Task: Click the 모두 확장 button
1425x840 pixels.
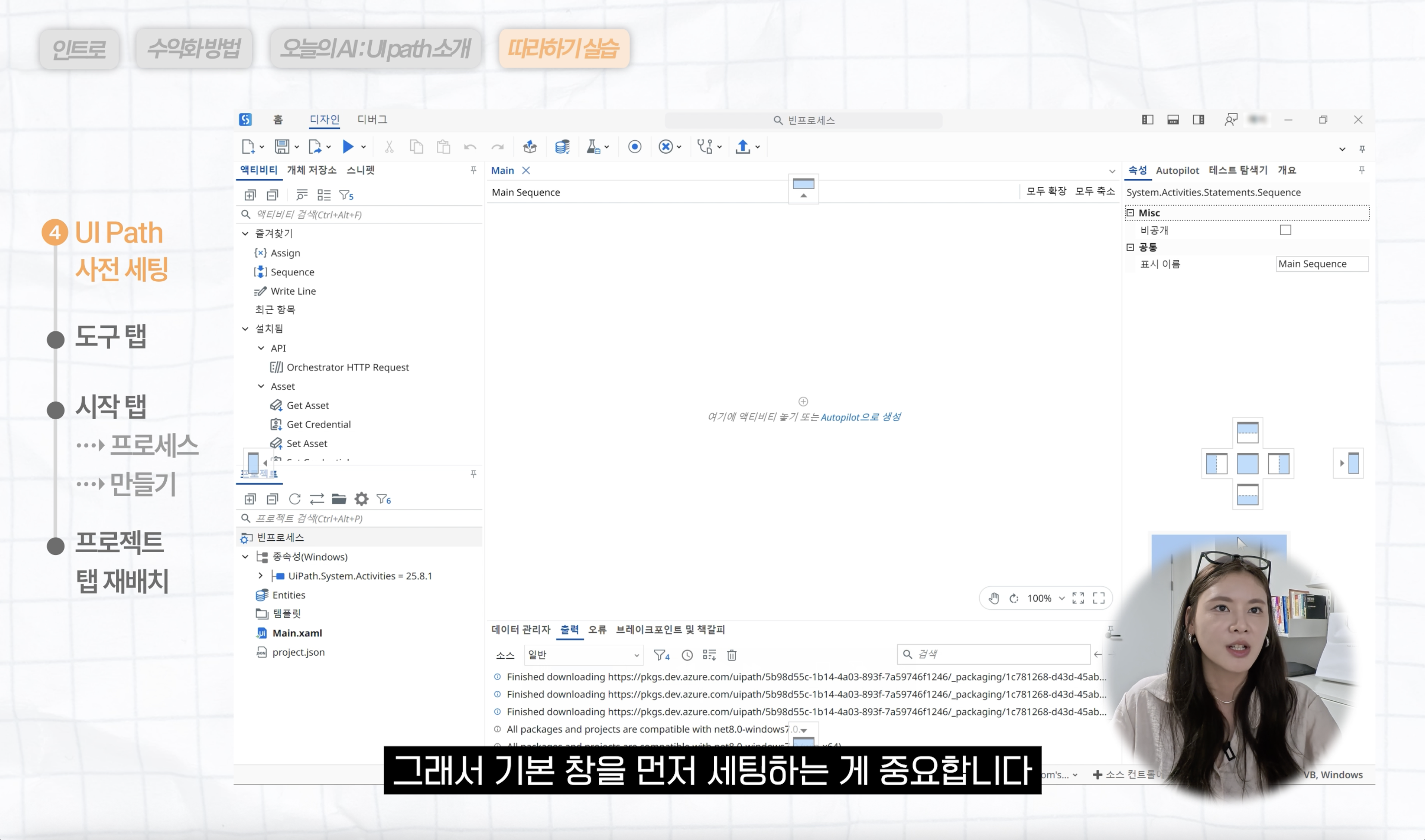Action: tap(1046, 191)
